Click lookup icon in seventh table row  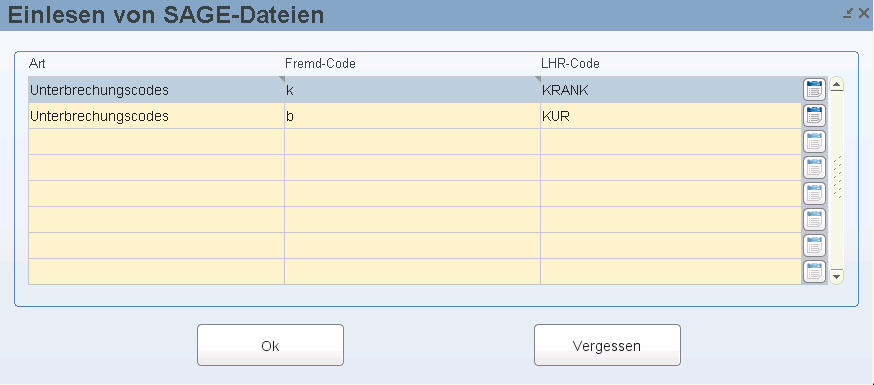[814, 246]
